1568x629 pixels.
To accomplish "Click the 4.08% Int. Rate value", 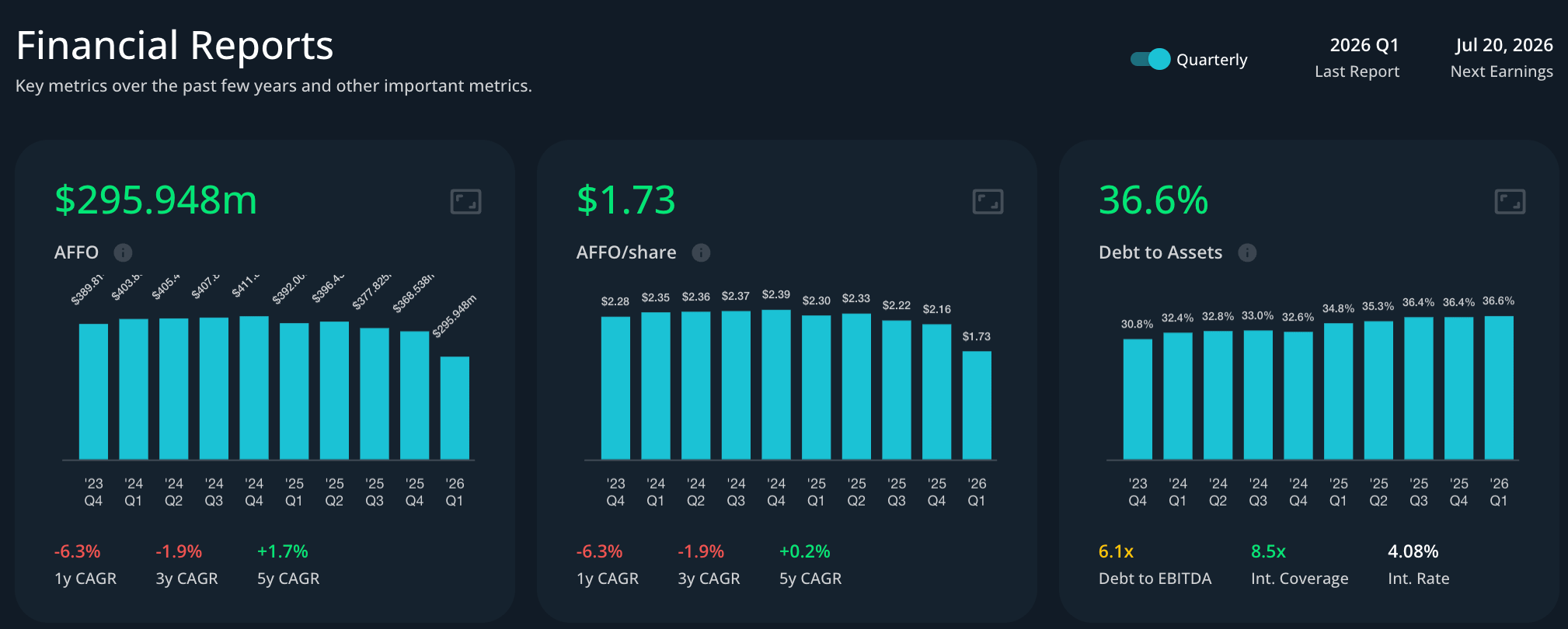I will pos(1413,551).
